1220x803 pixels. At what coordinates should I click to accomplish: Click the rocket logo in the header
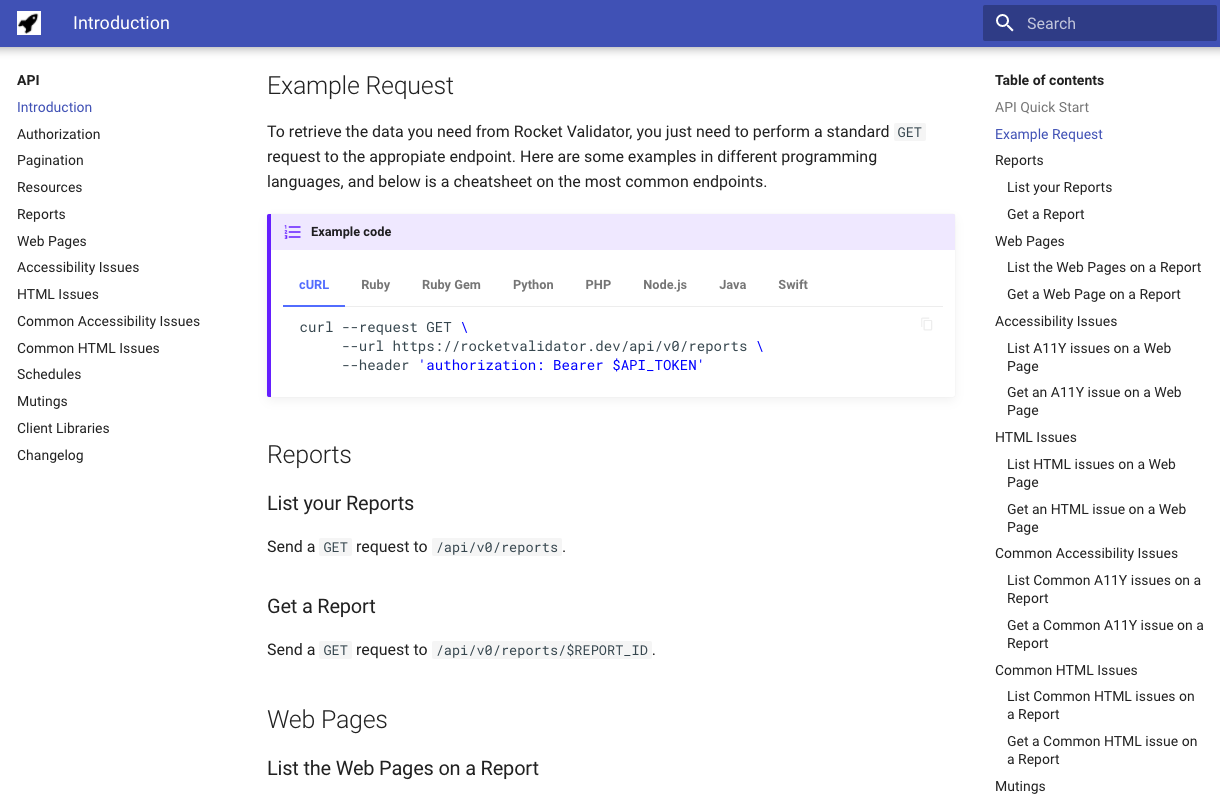[29, 23]
